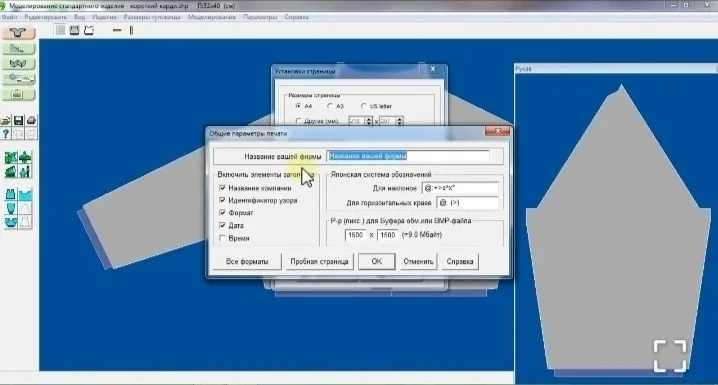Screen dimensions: 718x385
Task: Open the Параметры menu
Action: pyautogui.click(x=260, y=17)
